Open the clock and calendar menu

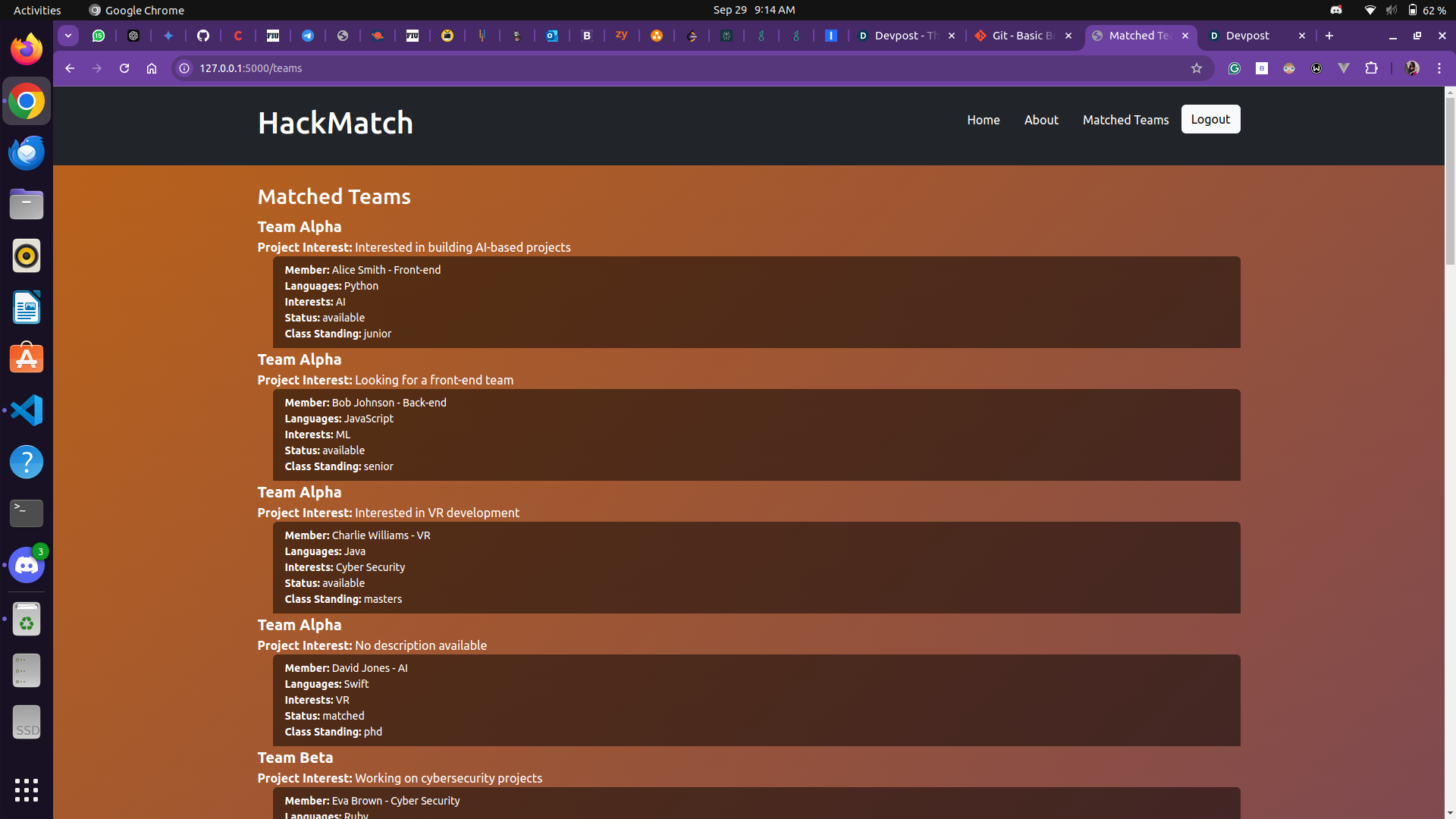tap(753, 10)
